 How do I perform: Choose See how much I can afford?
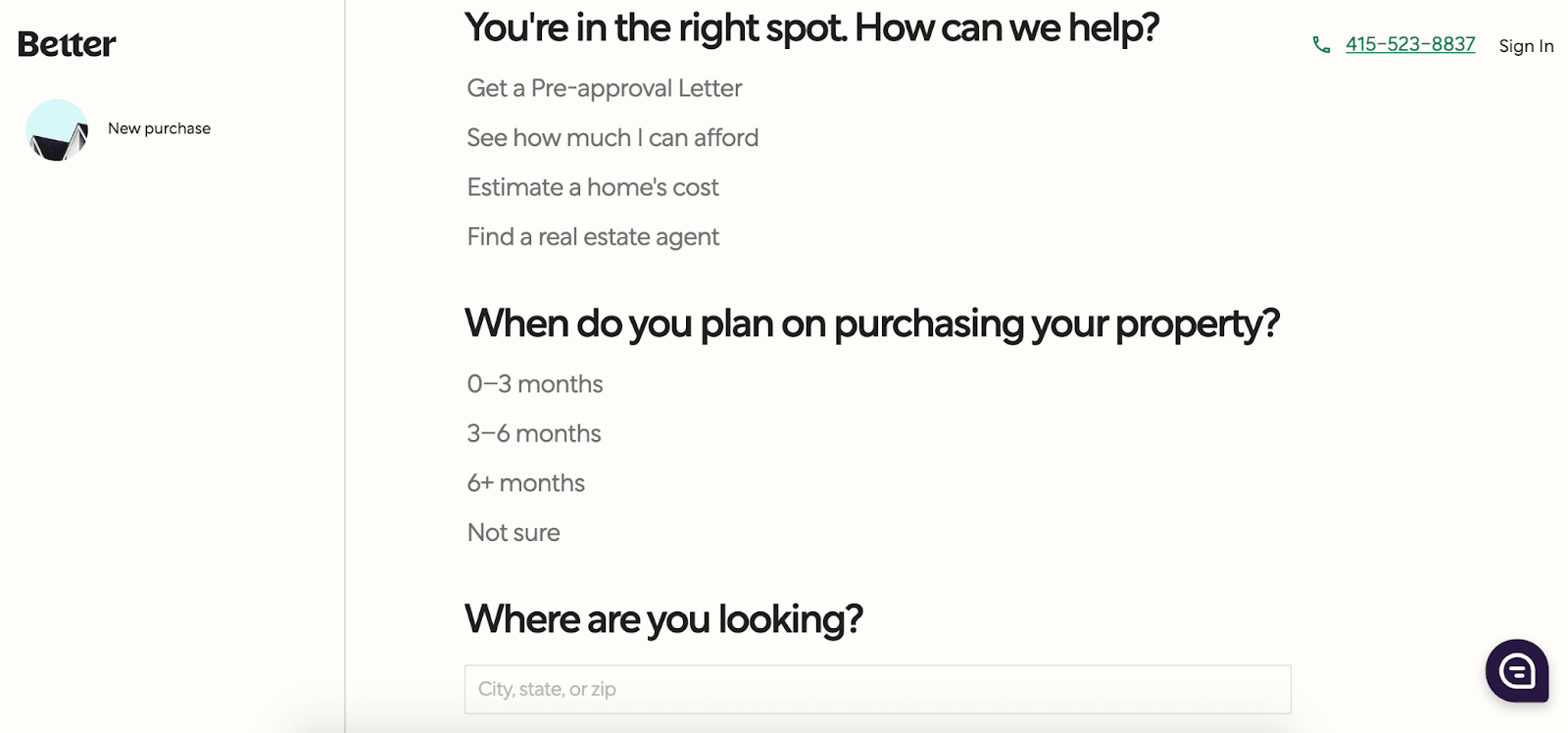pyautogui.click(x=612, y=137)
